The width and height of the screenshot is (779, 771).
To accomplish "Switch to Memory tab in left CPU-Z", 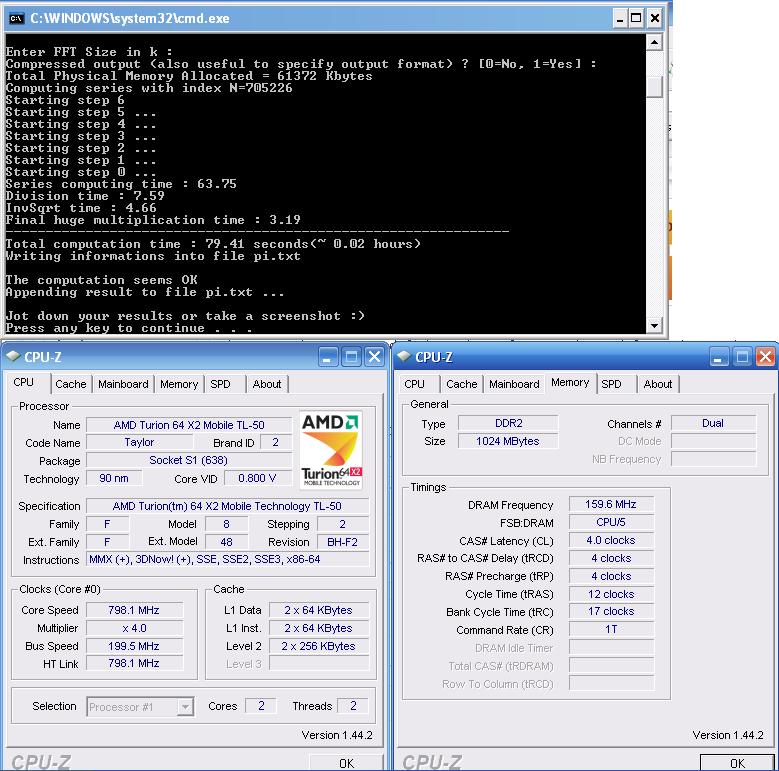I will 179,384.
